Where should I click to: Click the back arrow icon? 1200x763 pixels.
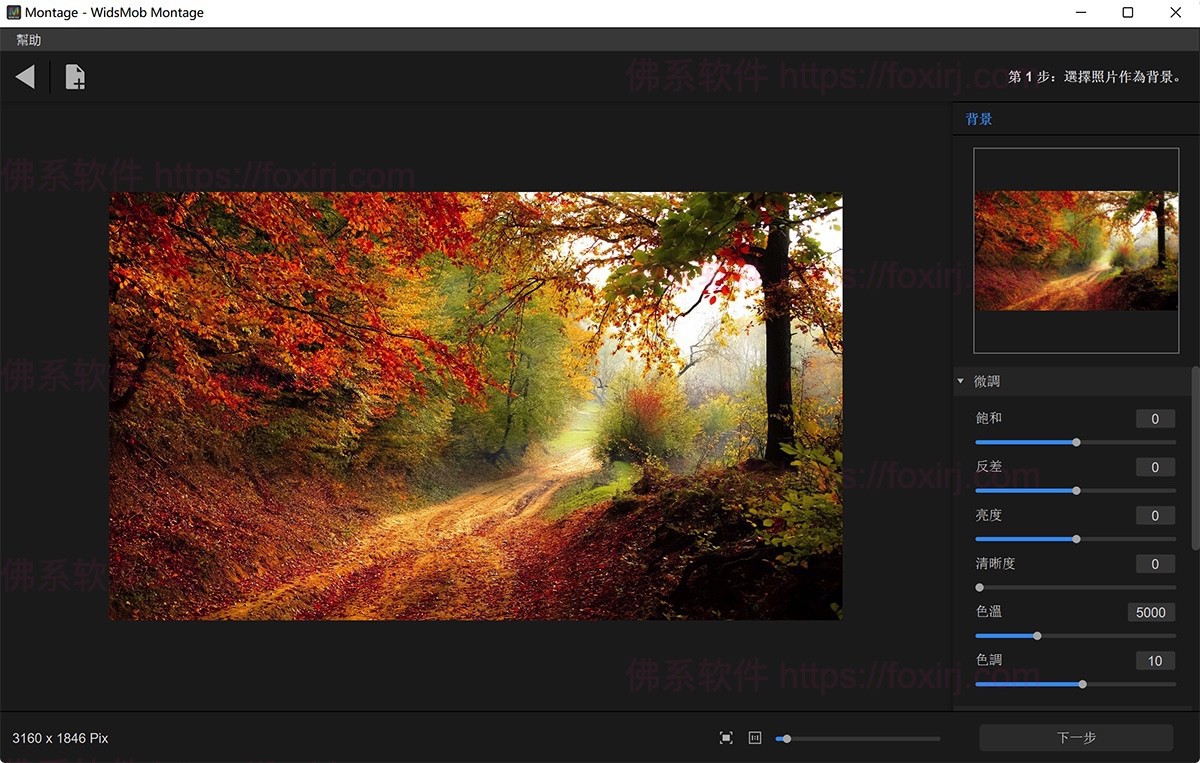tap(26, 77)
